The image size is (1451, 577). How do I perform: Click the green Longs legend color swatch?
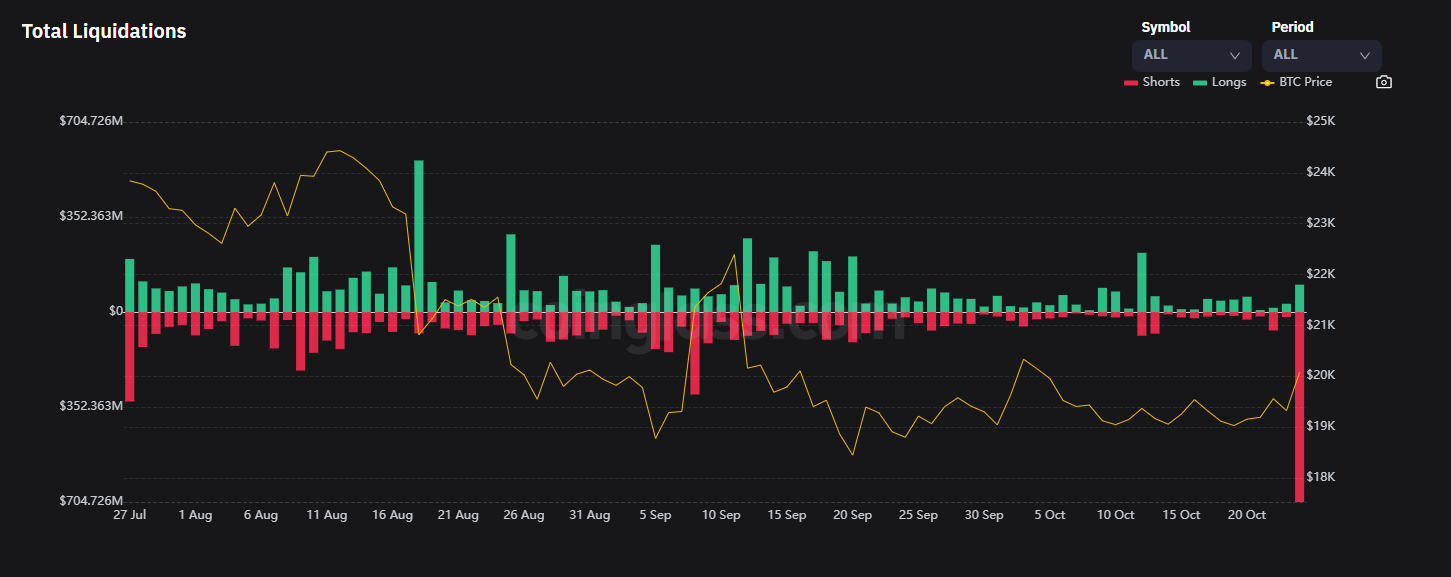(1200, 82)
